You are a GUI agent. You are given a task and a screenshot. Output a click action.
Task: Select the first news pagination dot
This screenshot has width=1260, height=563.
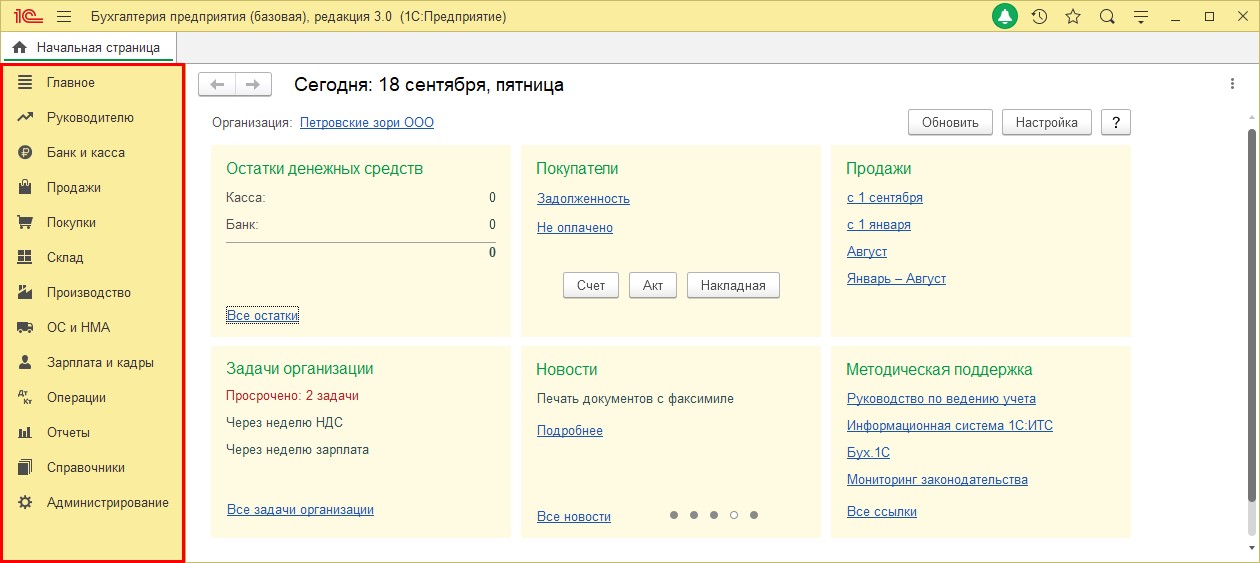click(x=674, y=515)
